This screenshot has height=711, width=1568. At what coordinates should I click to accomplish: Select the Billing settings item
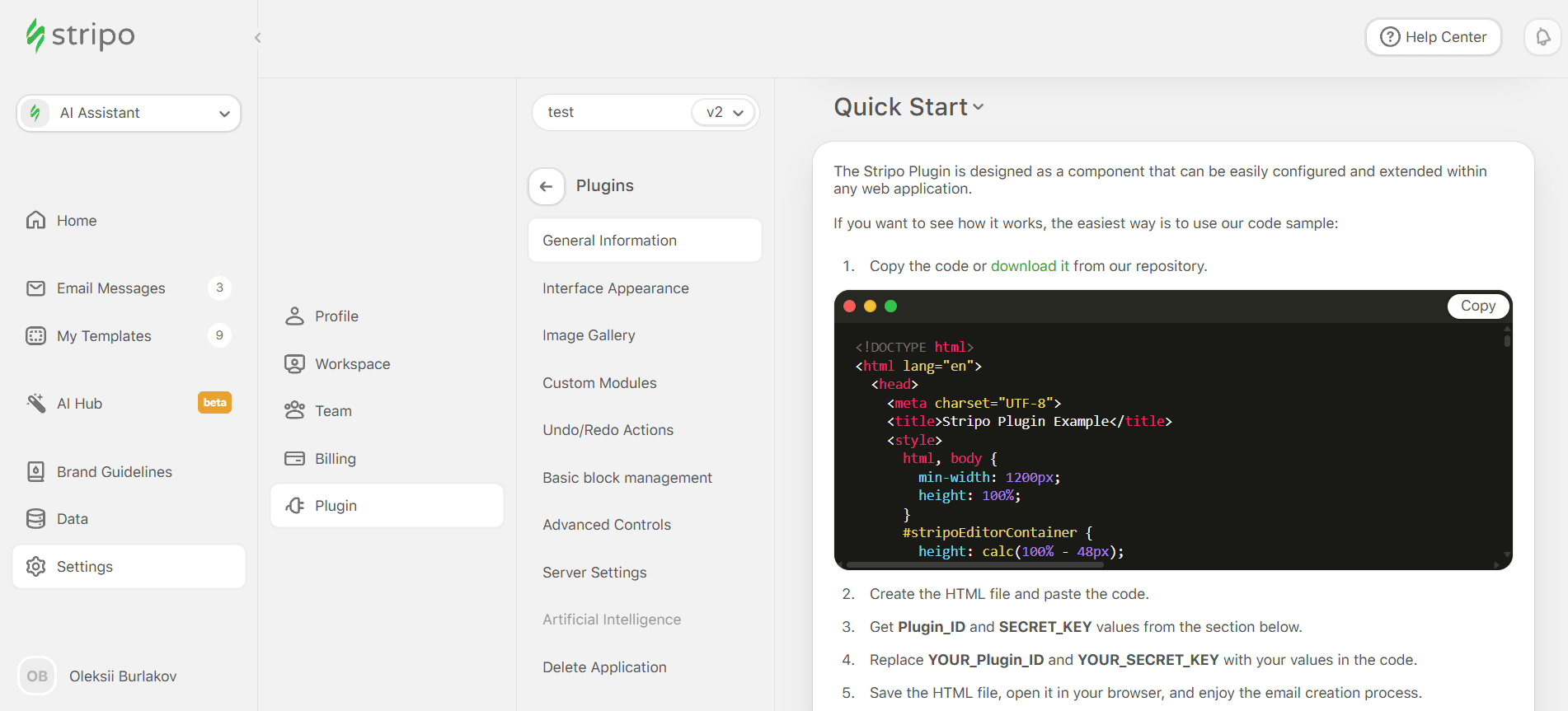pyautogui.click(x=387, y=458)
